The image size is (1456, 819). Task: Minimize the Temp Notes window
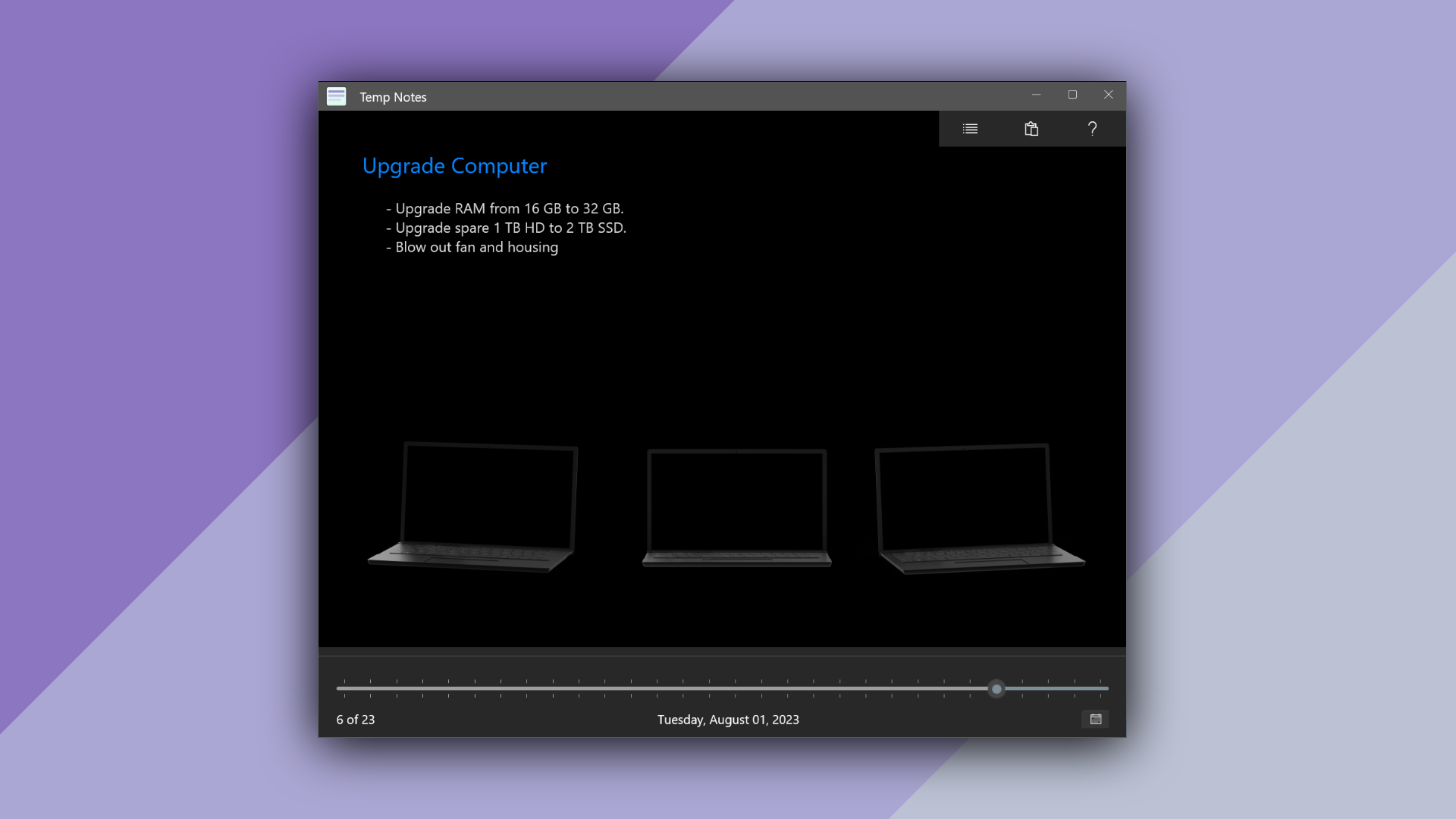(1036, 95)
